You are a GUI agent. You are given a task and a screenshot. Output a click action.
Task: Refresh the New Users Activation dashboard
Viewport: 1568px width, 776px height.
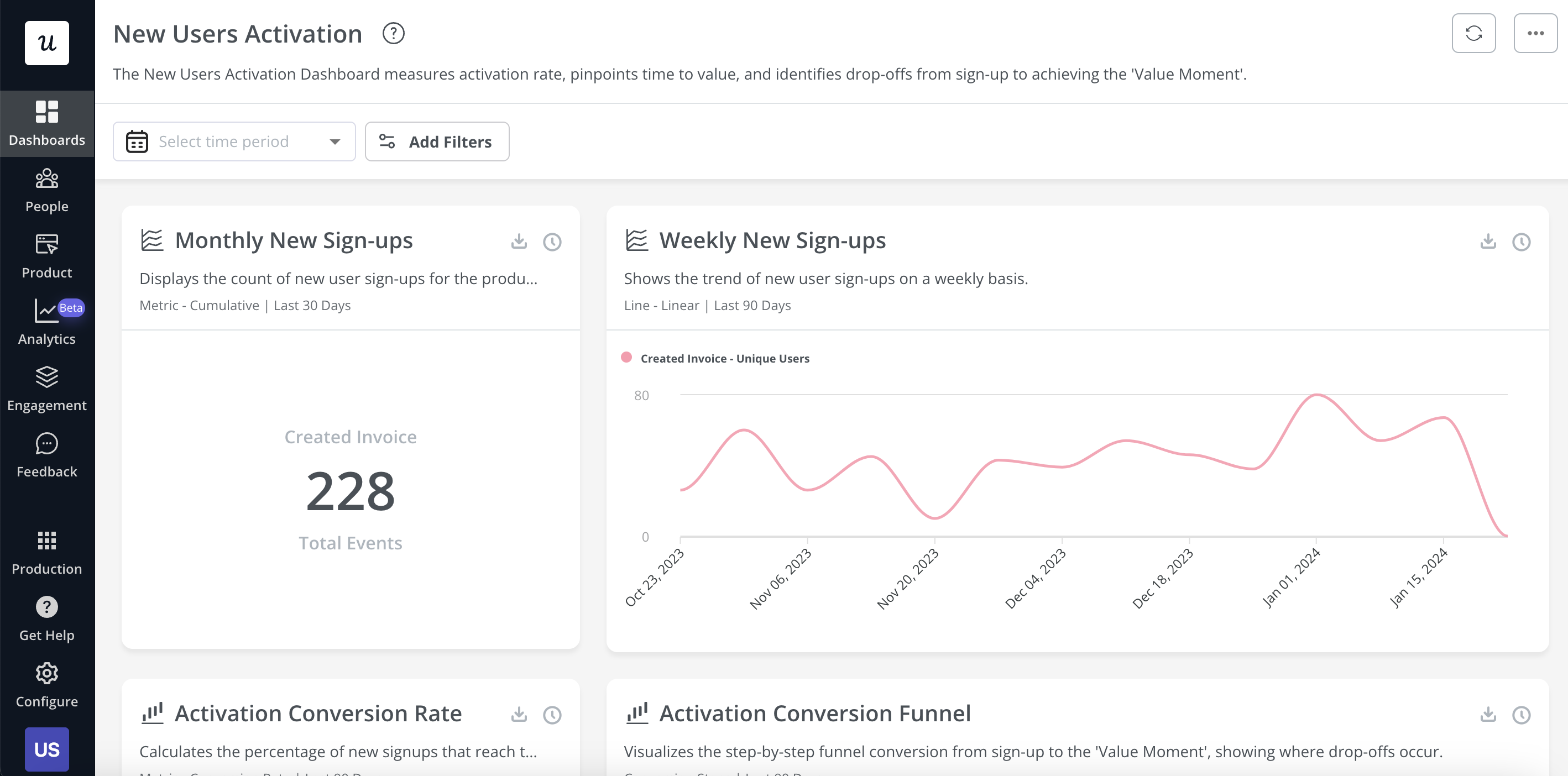click(x=1473, y=33)
